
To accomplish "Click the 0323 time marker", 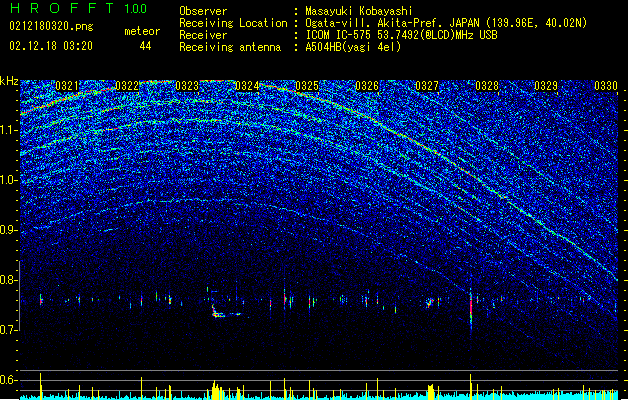I will click(x=187, y=86).
